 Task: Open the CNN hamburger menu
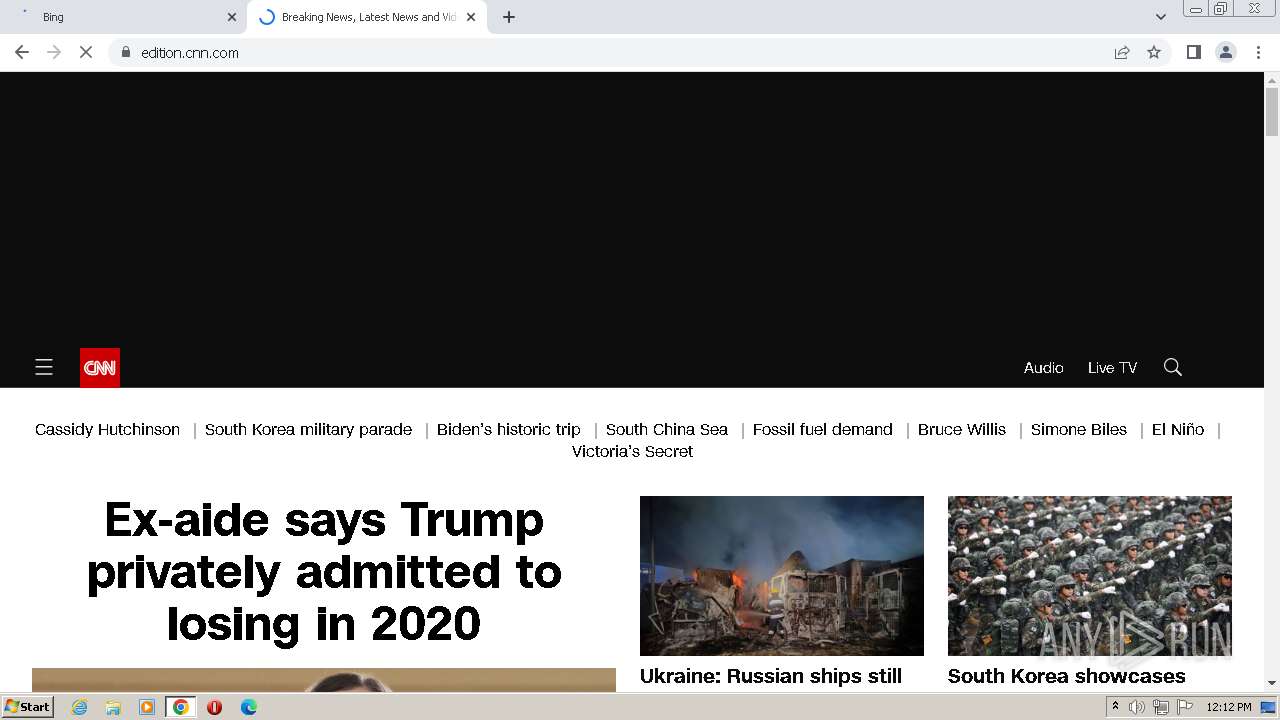(x=44, y=368)
